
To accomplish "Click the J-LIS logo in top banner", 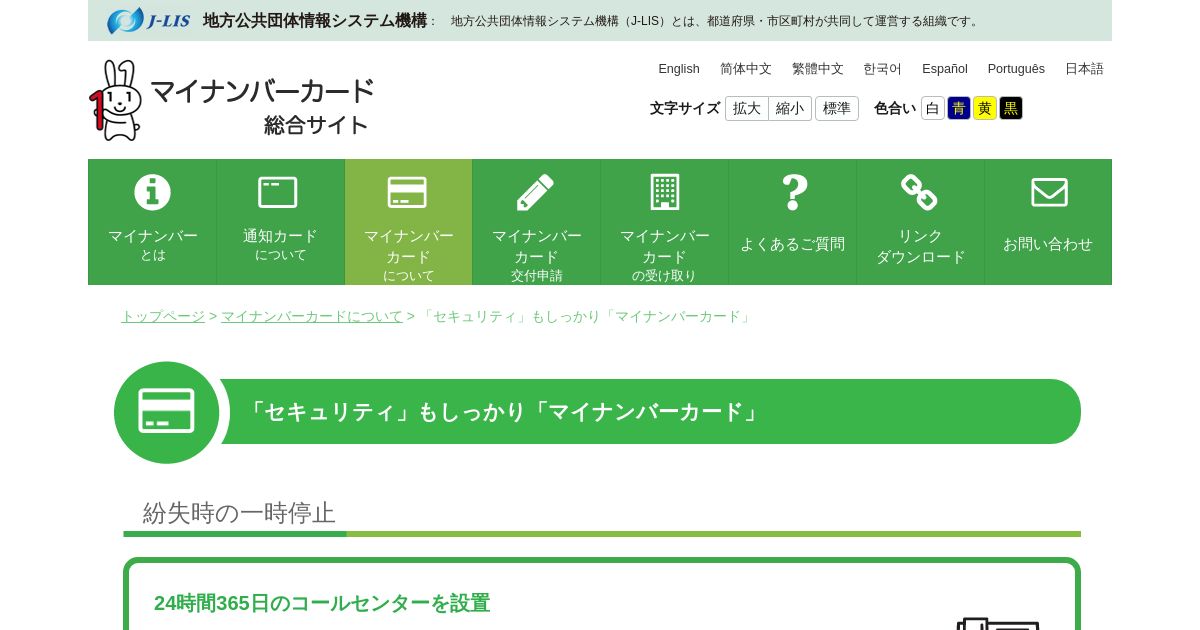I will pyautogui.click(x=148, y=20).
